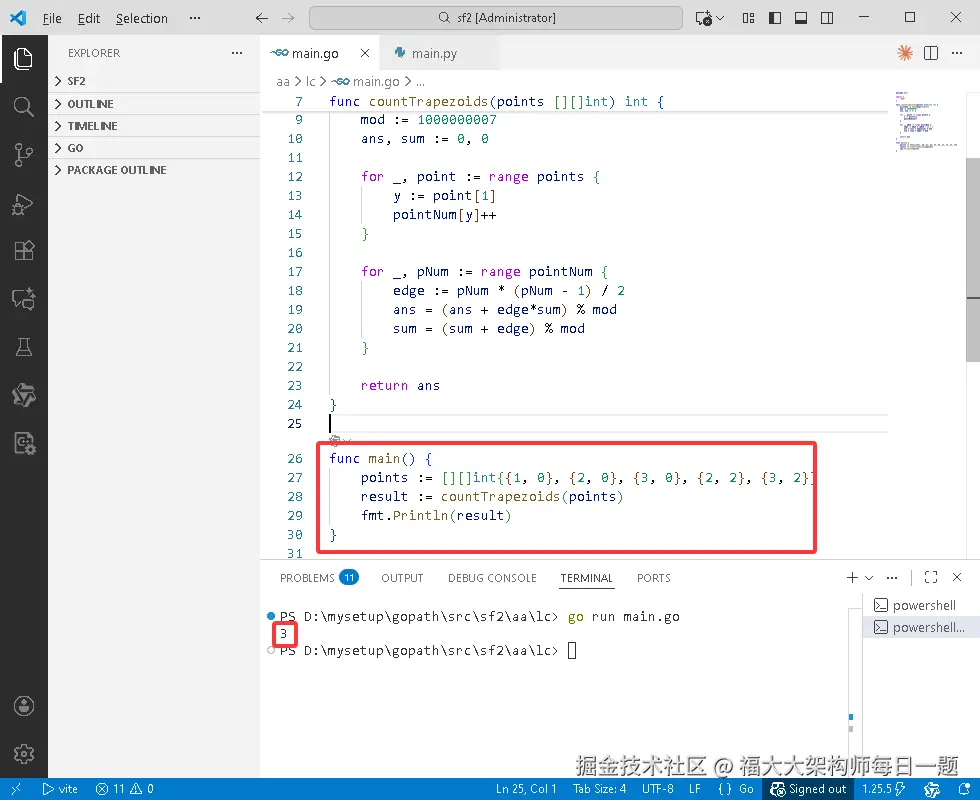This screenshot has height=800, width=980.
Task: Open the Chat view icon in activity bar
Action: (23, 299)
